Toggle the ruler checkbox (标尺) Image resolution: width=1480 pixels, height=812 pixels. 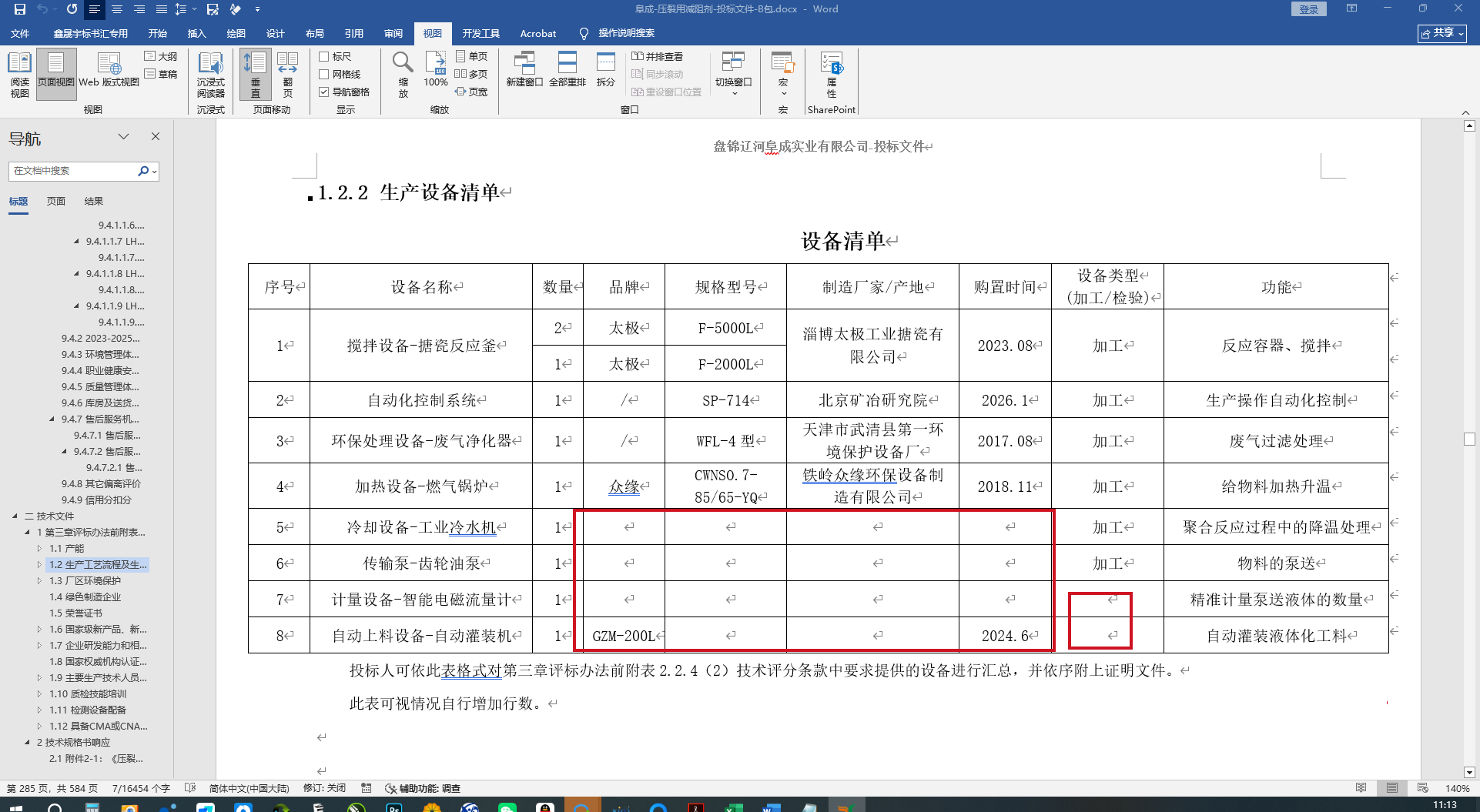(x=324, y=56)
